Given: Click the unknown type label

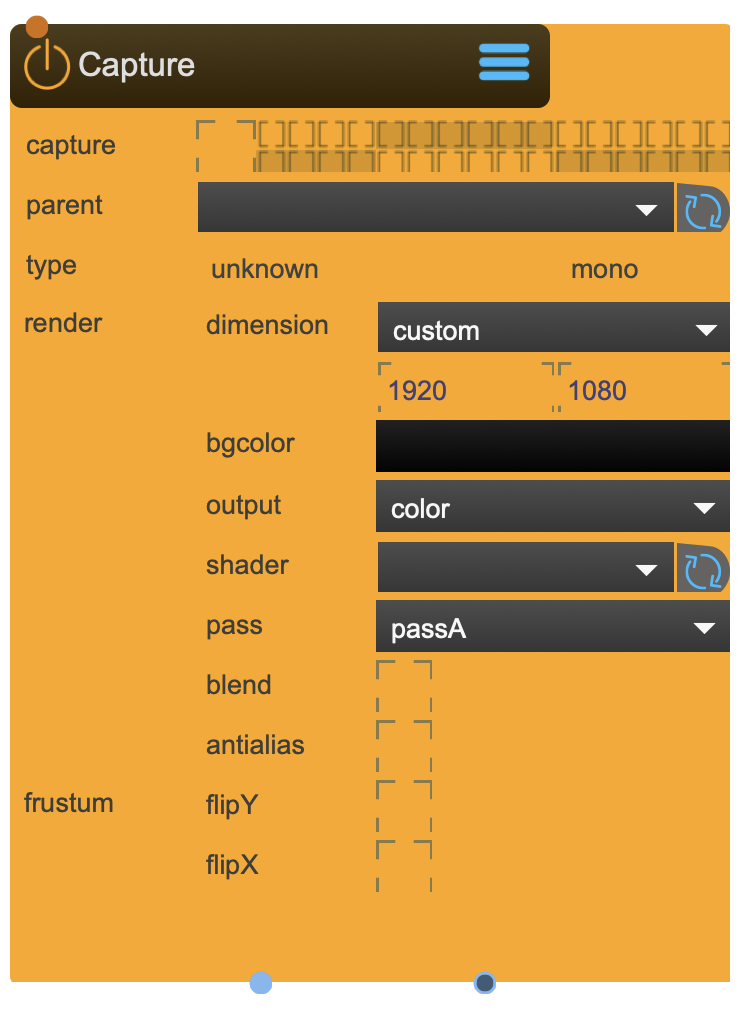Looking at the screenshot, I should pos(263,268).
